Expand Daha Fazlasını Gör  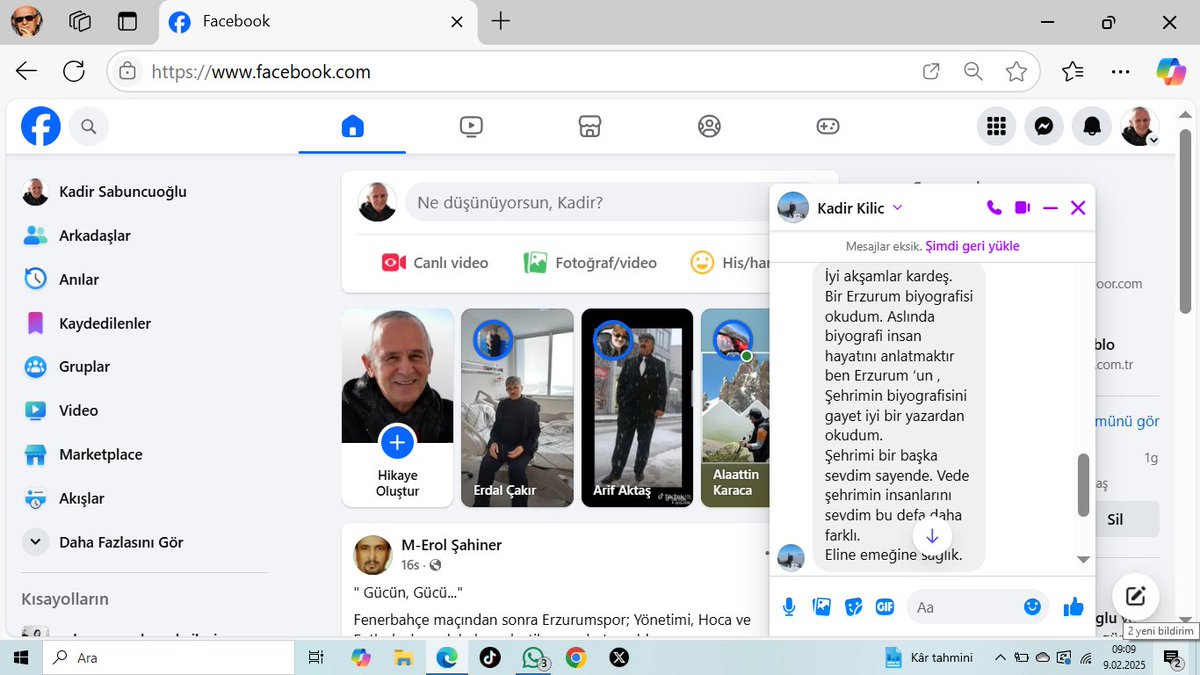(x=120, y=542)
